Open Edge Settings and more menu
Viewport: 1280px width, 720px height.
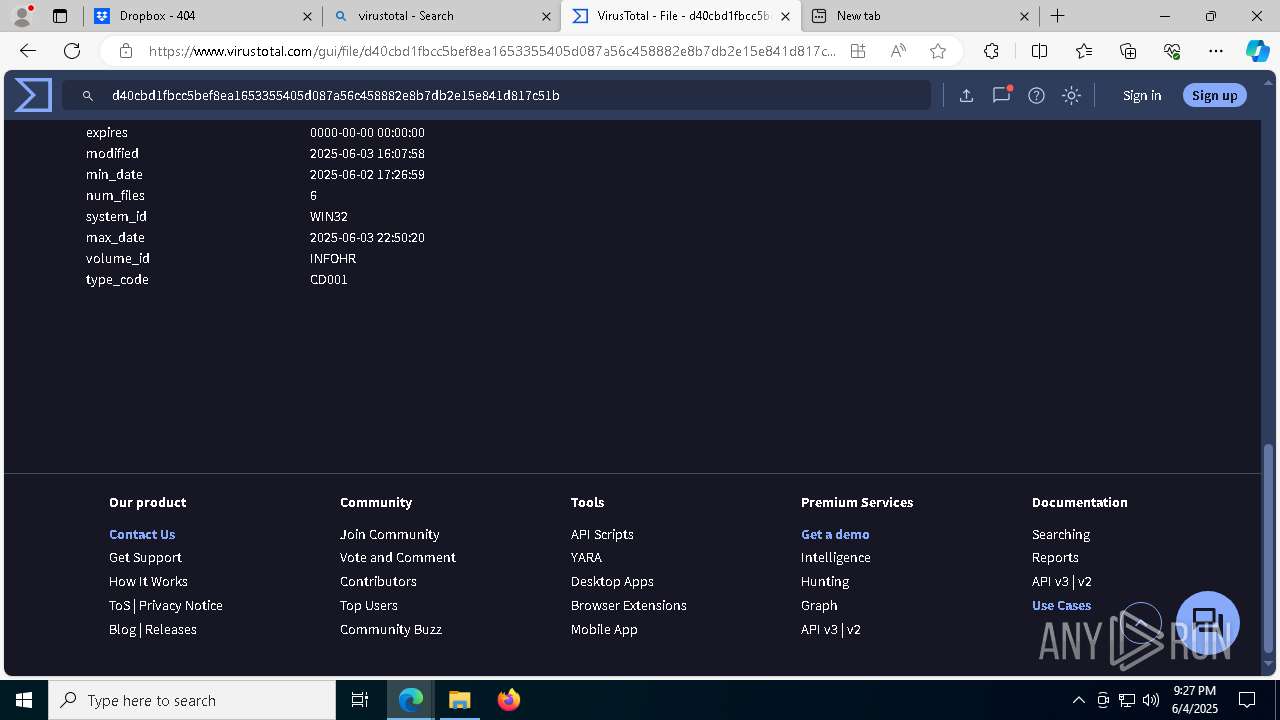(x=1216, y=51)
